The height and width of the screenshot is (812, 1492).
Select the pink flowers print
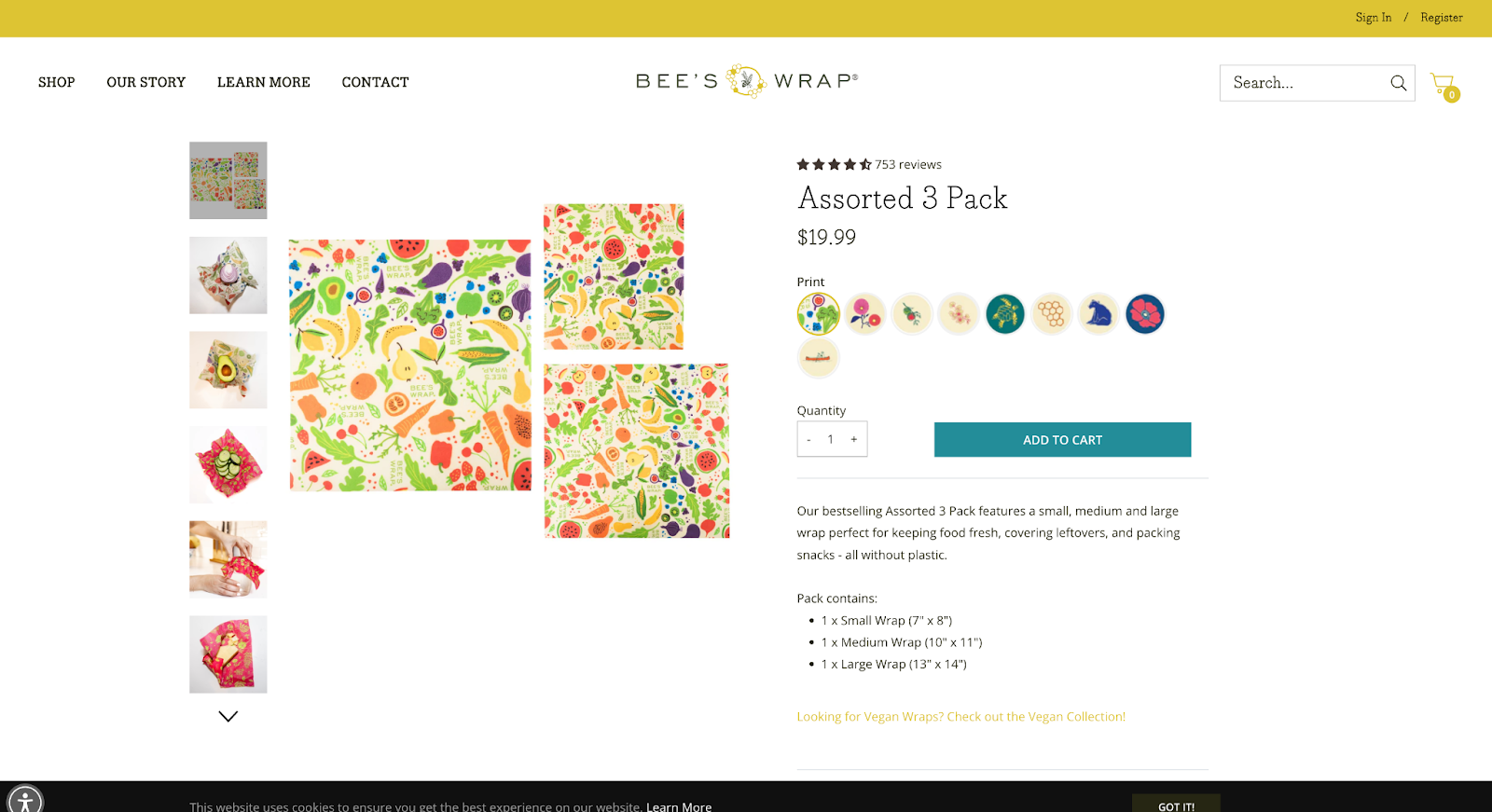[x=864, y=313]
